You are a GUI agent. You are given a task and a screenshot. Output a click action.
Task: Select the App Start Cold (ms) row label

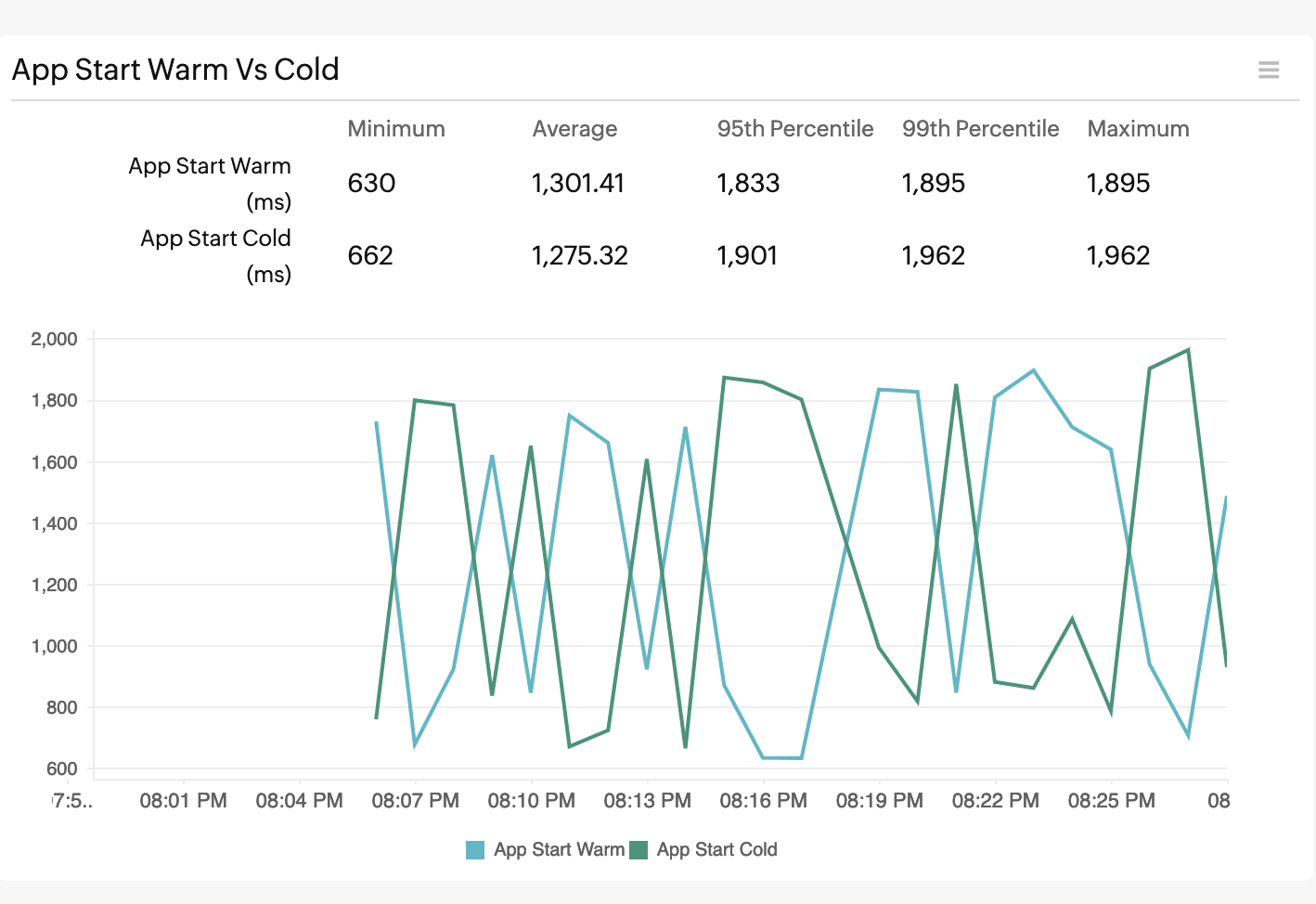pyautogui.click(x=215, y=255)
